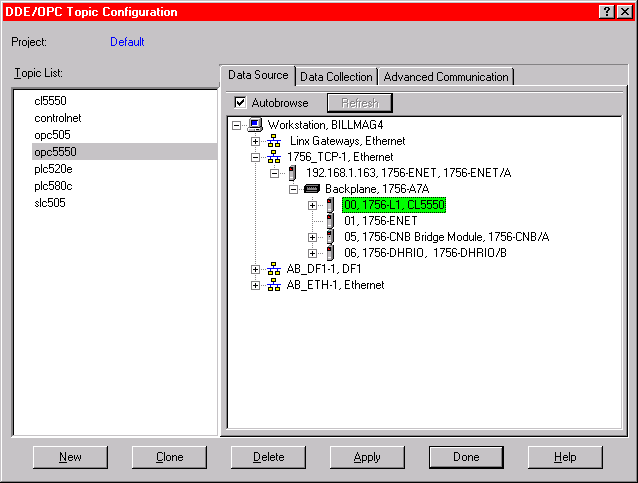638x483 pixels.
Task: Click the Backplane chassis icon
Action: point(312,189)
